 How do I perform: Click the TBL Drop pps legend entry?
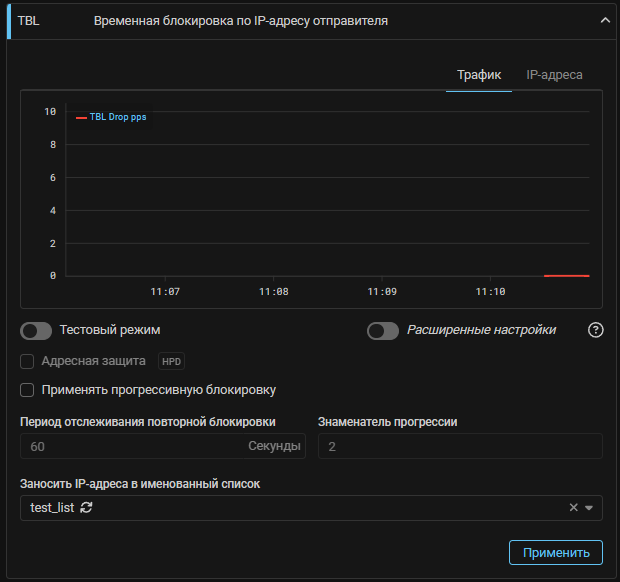pyautogui.click(x=112, y=117)
